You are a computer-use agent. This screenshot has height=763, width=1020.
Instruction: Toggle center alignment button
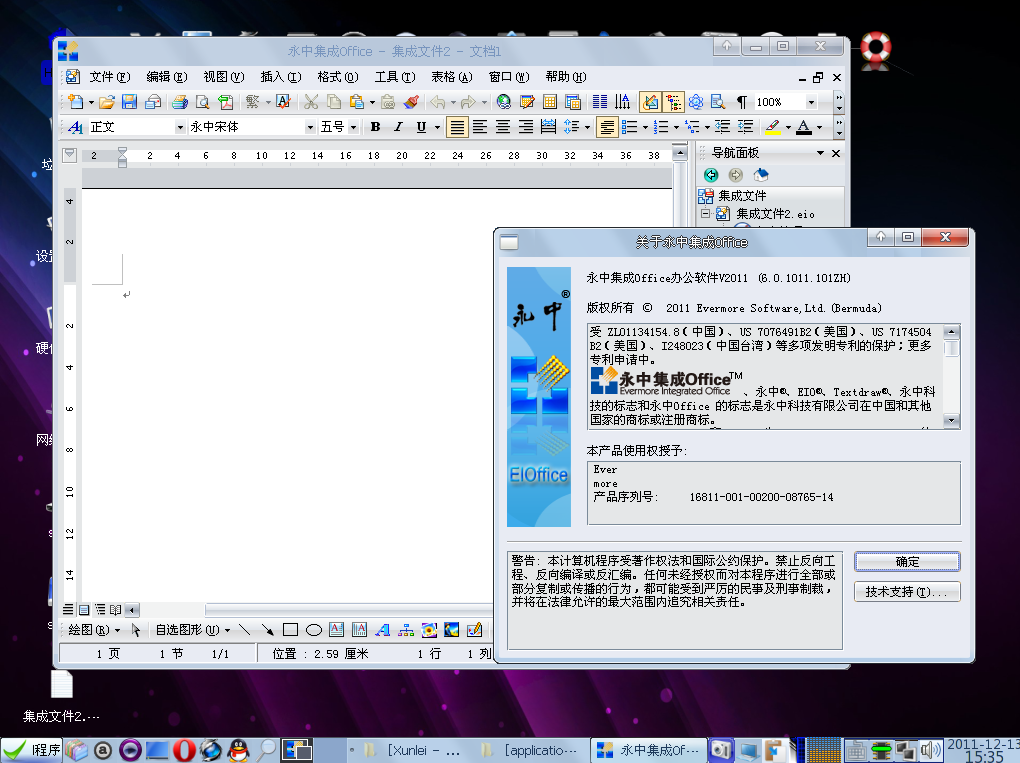pos(503,127)
